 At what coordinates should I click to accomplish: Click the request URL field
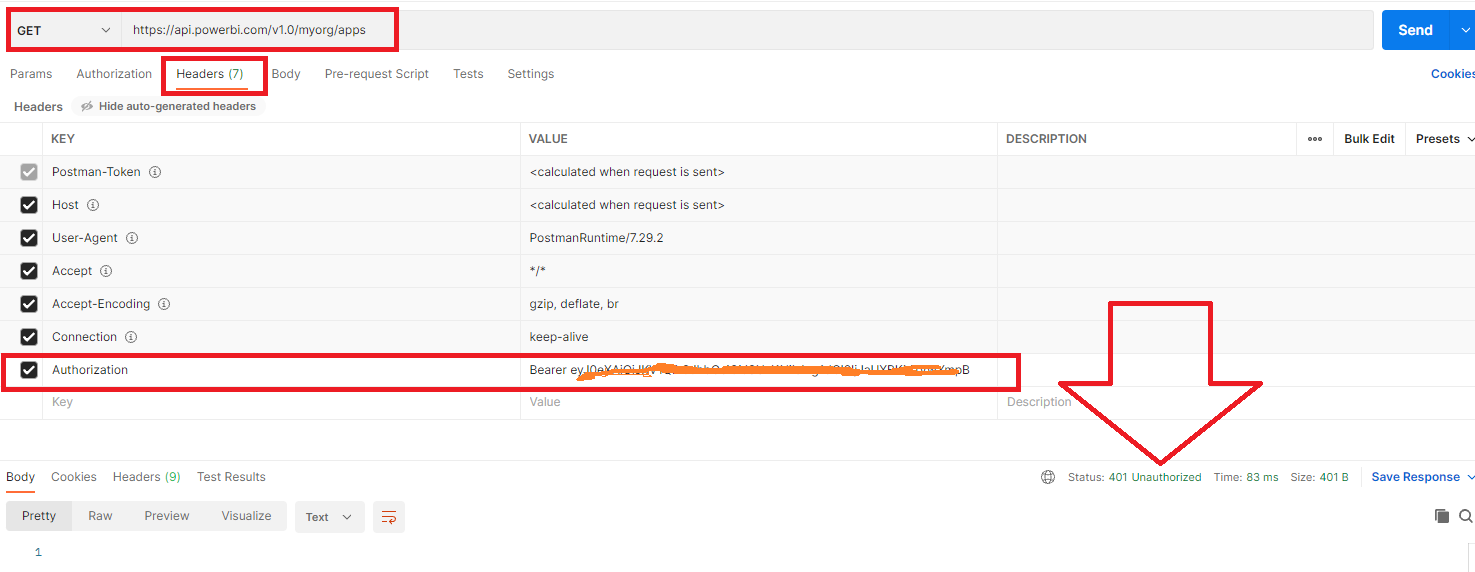[747, 30]
